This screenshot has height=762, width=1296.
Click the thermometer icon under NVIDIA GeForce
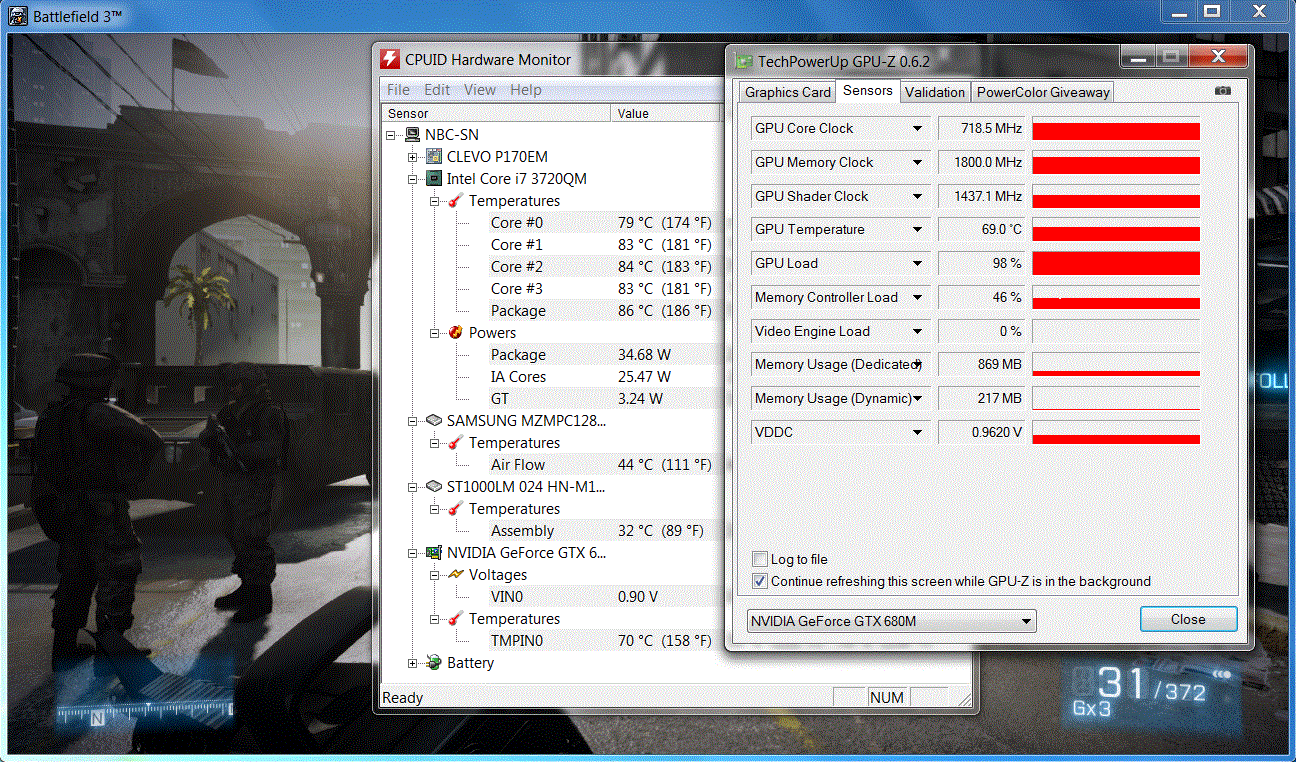tap(456, 619)
